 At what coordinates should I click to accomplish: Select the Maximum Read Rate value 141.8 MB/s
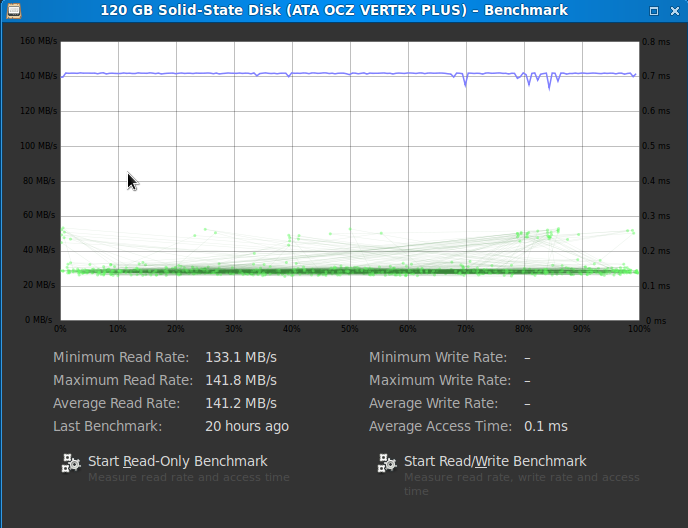tap(241, 380)
